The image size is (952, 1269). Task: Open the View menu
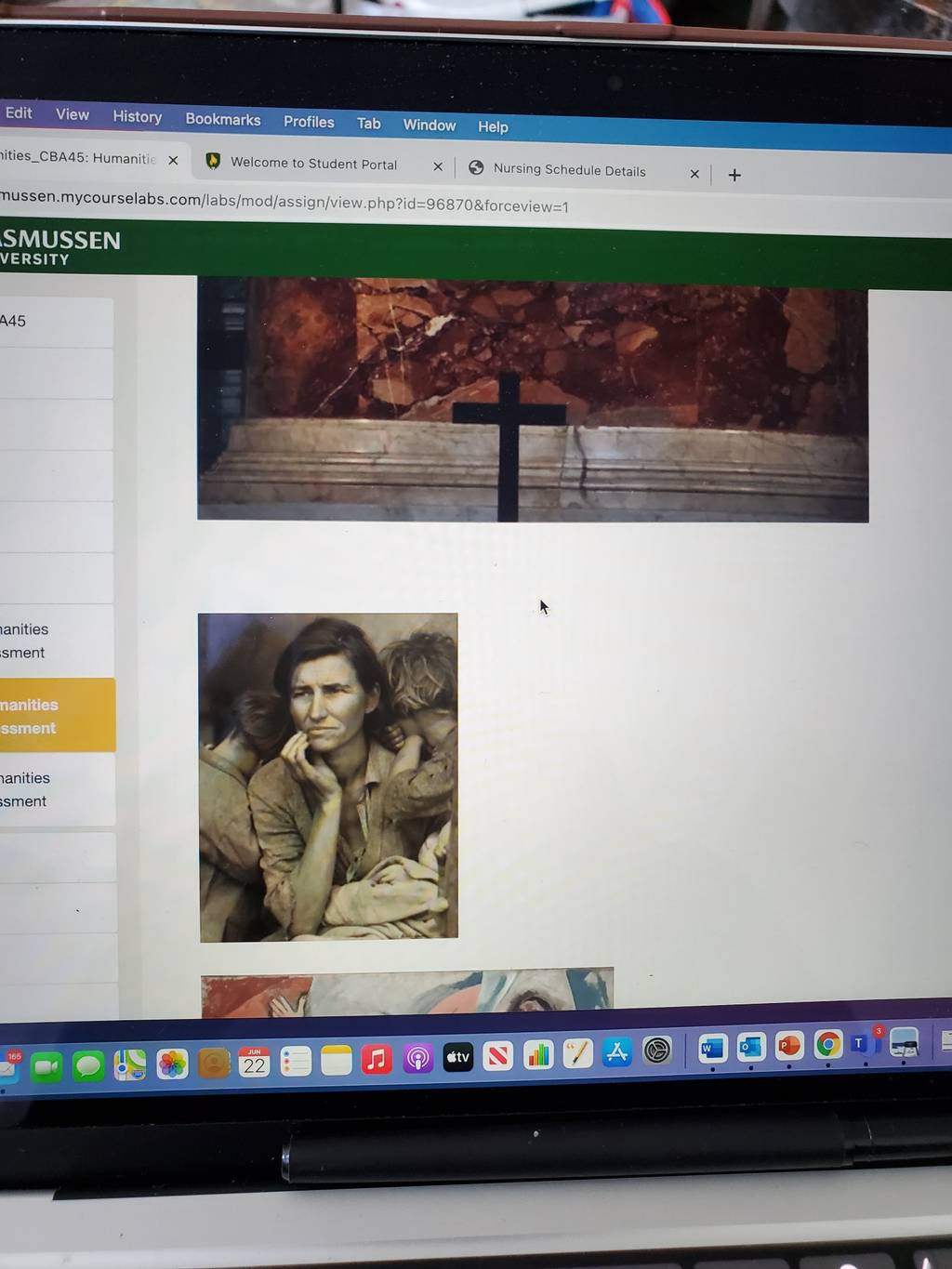coord(73,114)
